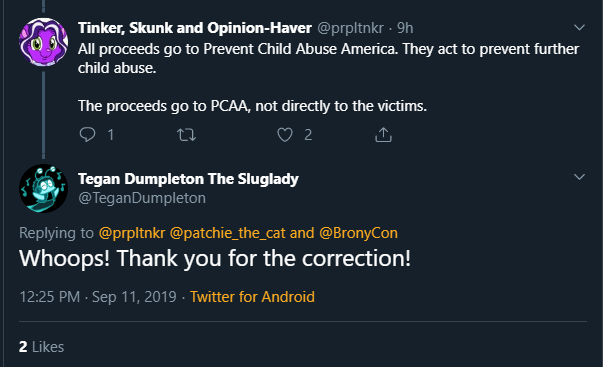View the 2 Likes list
This screenshot has width=603, height=367.
42,347
